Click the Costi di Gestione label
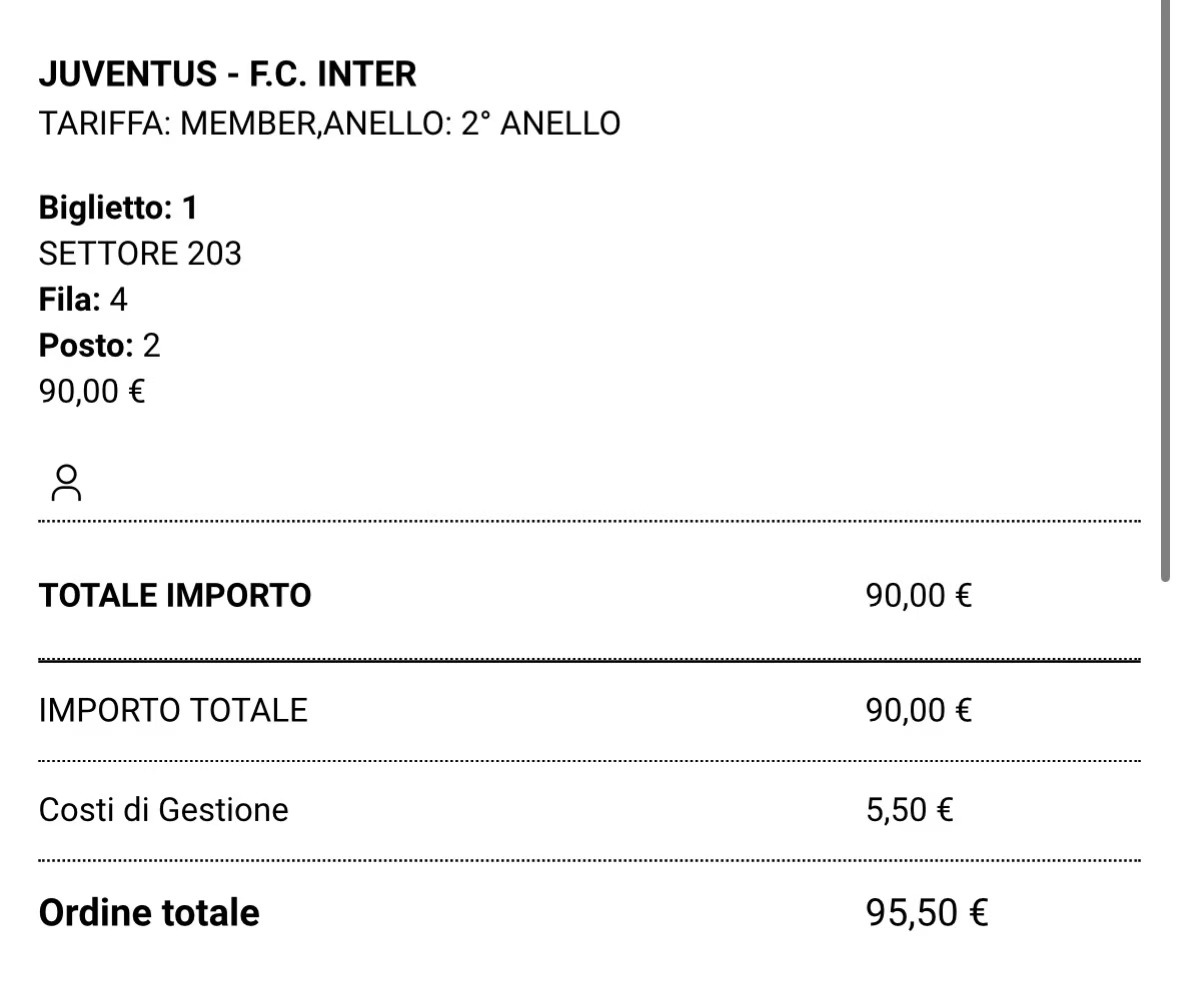 coord(164,810)
